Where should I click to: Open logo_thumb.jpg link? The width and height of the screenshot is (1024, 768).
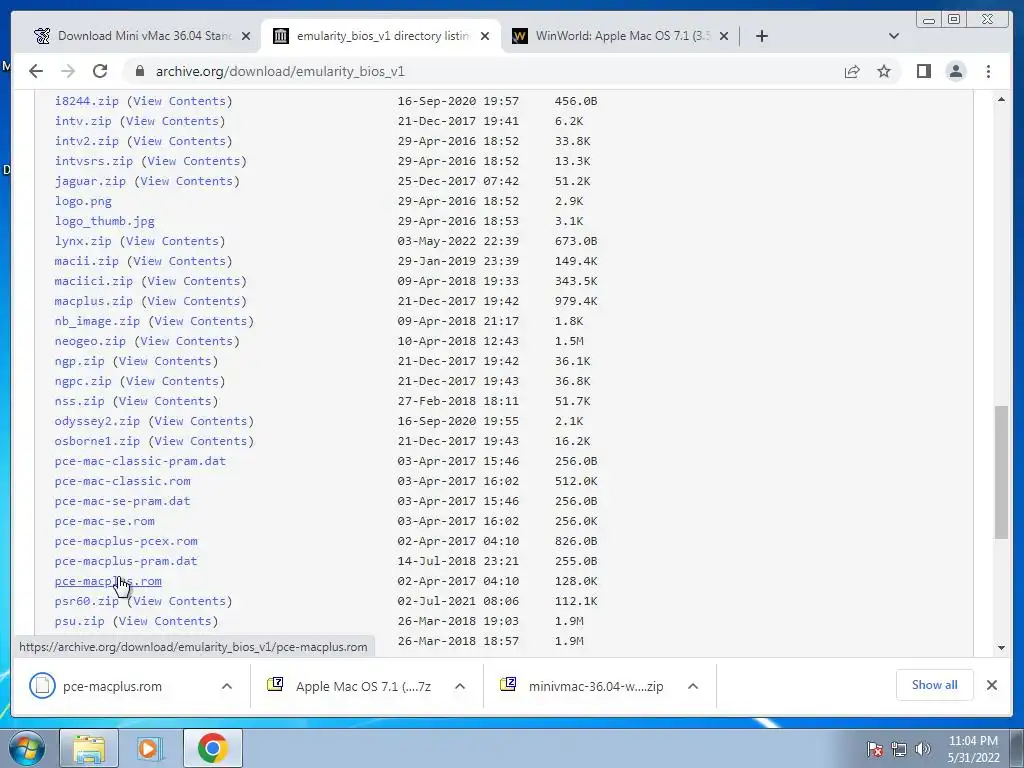[104, 221]
